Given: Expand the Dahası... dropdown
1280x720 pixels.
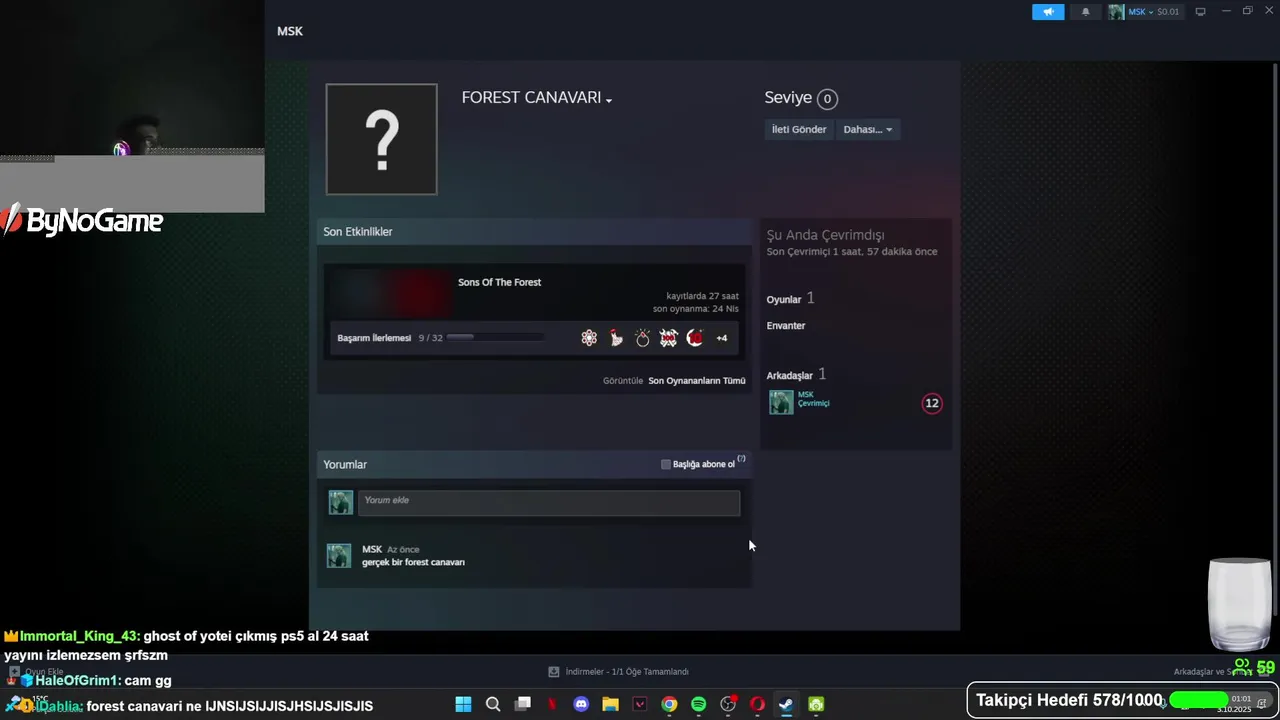Looking at the screenshot, I should (x=868, y=129).
